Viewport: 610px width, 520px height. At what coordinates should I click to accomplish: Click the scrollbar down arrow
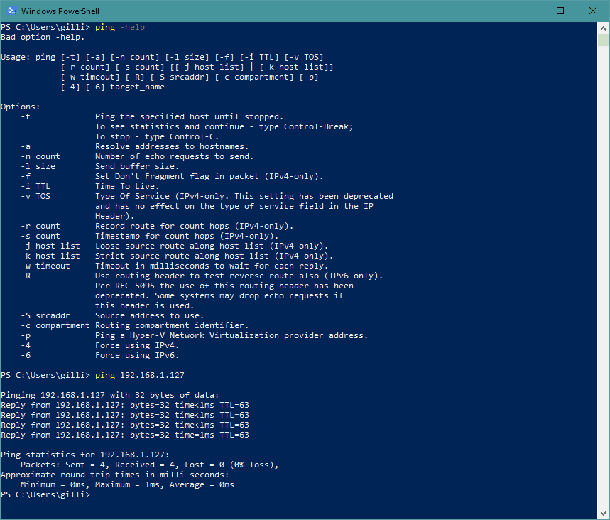tap(603, 513)
